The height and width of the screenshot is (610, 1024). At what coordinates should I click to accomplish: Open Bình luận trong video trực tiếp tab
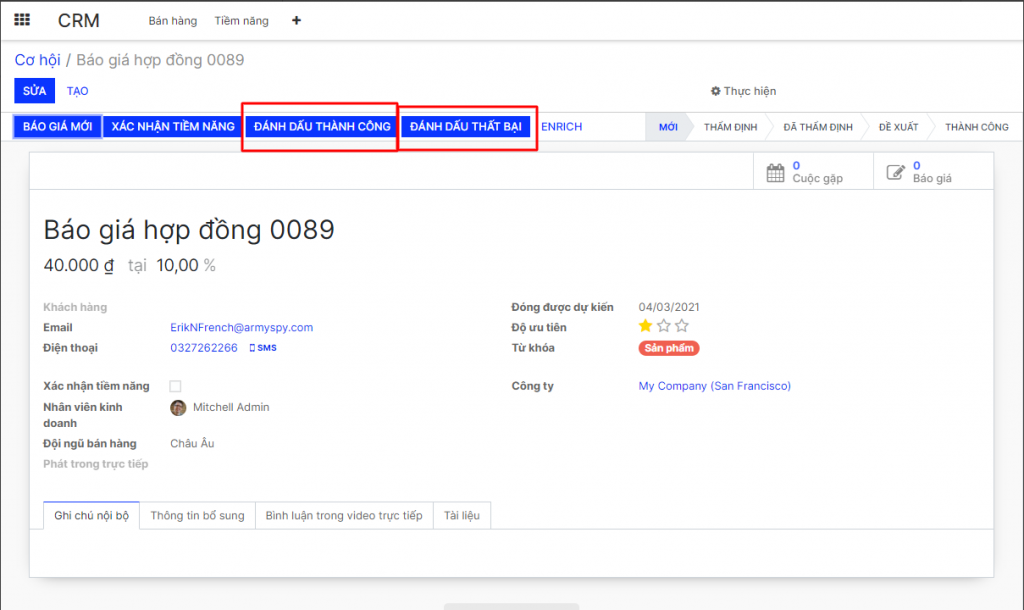[x=344, y=515]
